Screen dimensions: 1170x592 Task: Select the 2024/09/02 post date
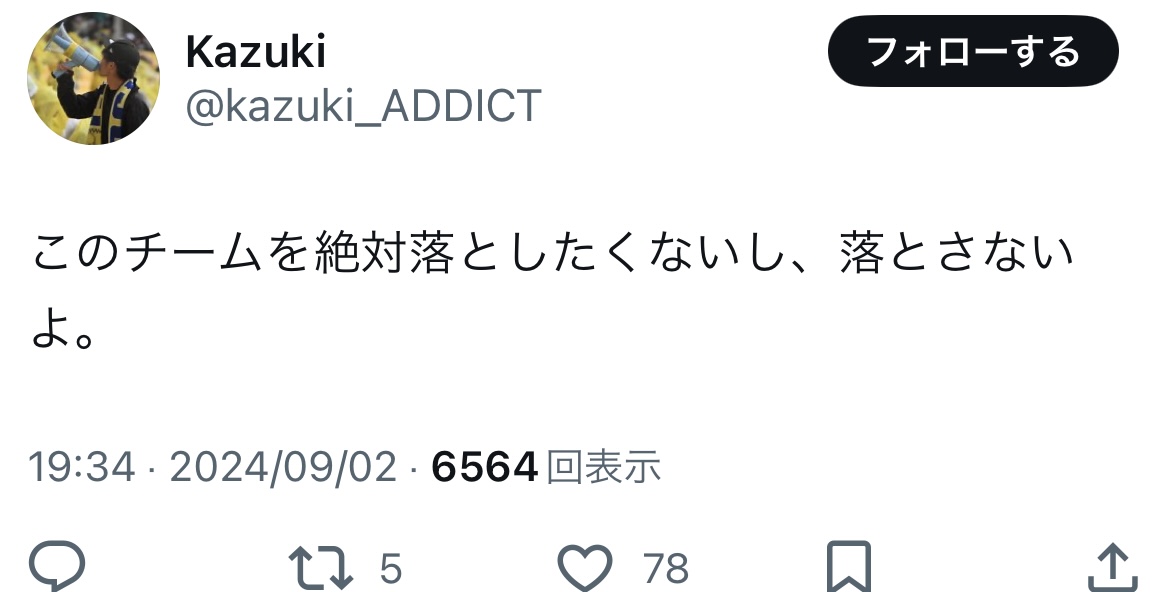(283, 467)
